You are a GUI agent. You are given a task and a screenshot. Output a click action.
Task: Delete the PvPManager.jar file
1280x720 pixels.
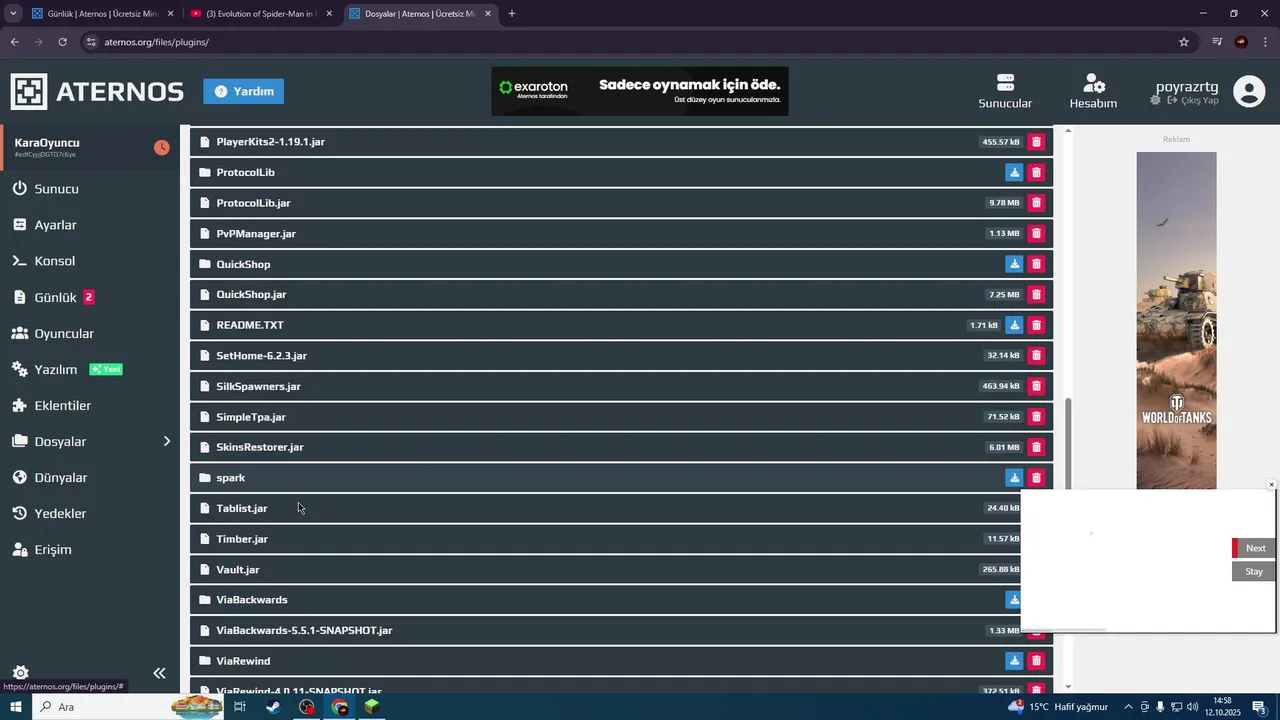1036,233
